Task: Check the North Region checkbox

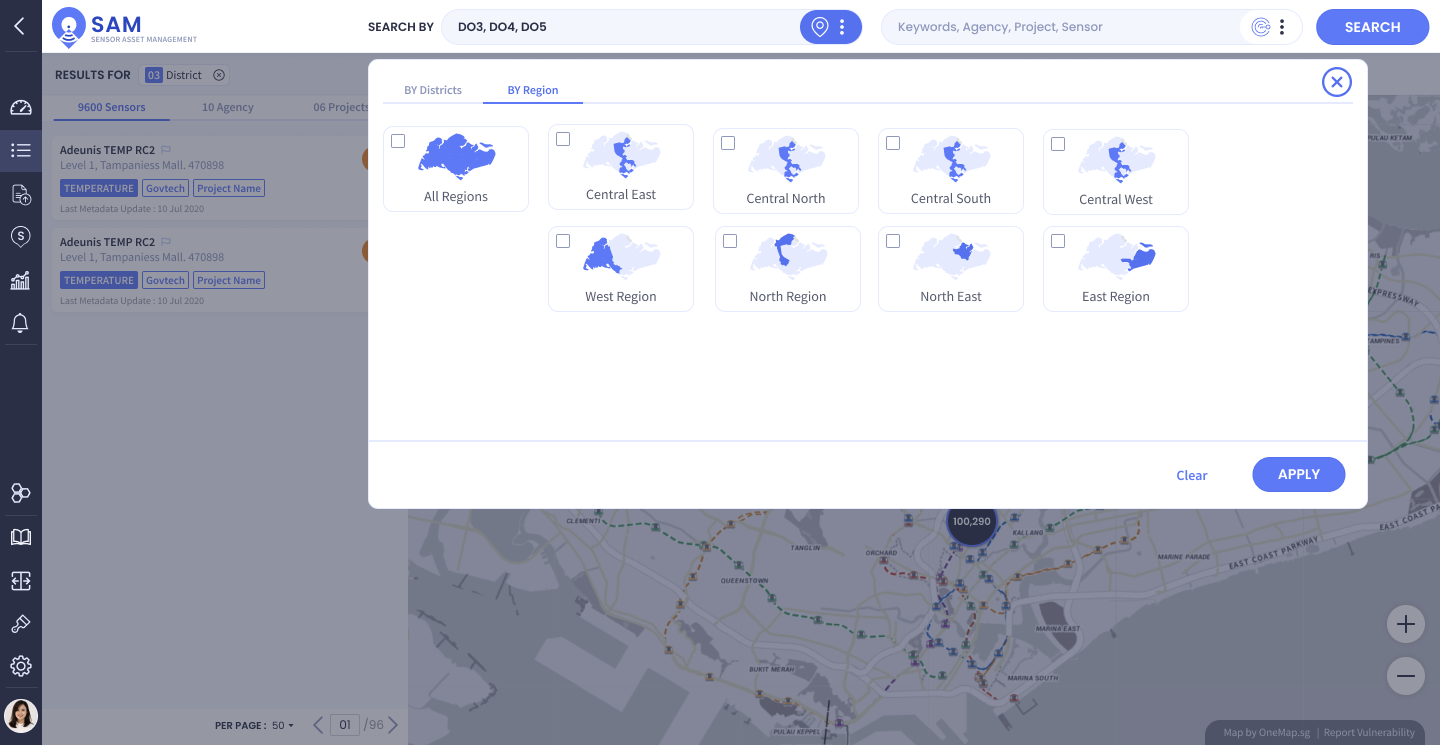Action: click(730, 241)
